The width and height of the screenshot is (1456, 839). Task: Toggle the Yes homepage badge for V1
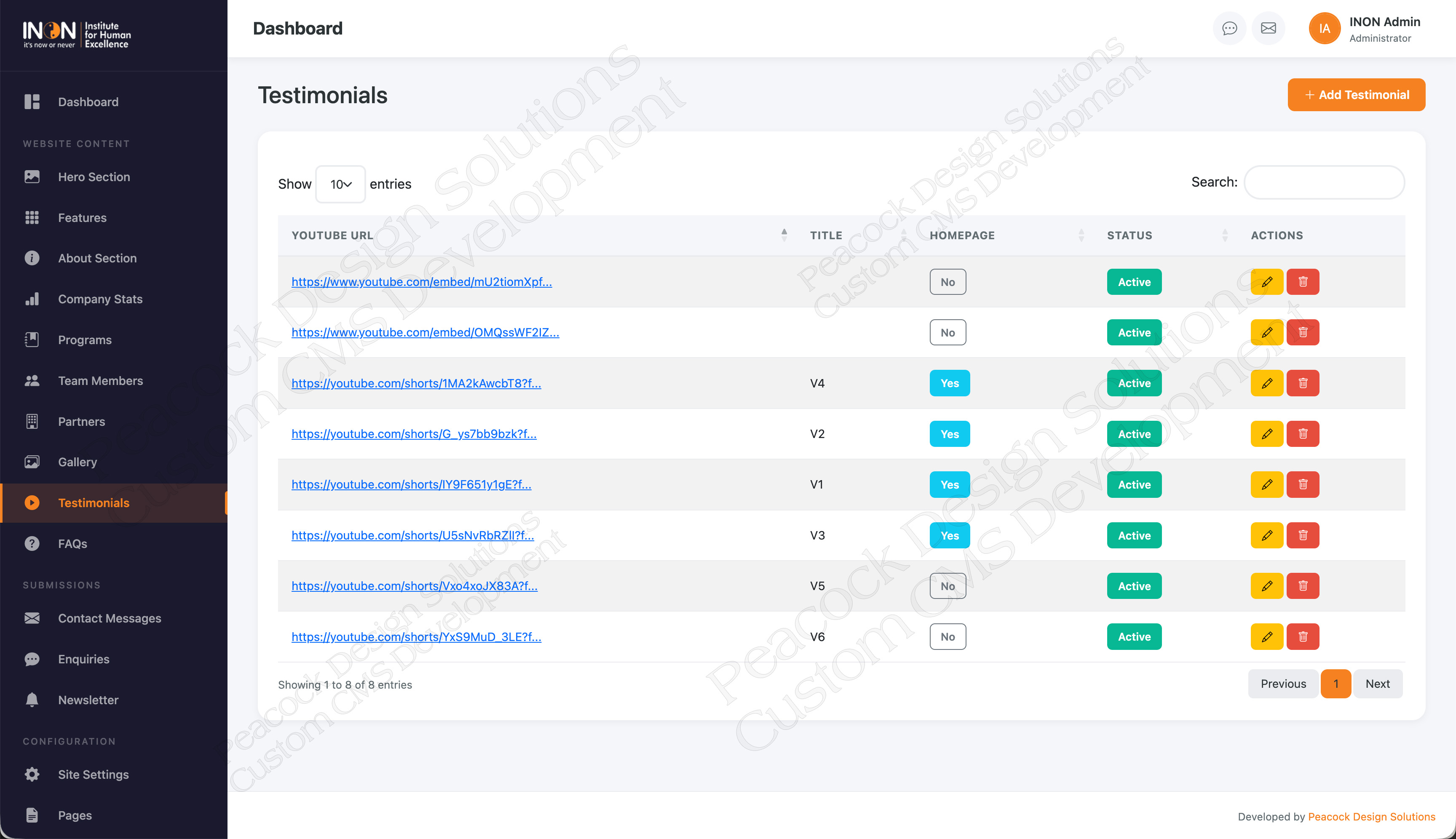tap(949, 485)
